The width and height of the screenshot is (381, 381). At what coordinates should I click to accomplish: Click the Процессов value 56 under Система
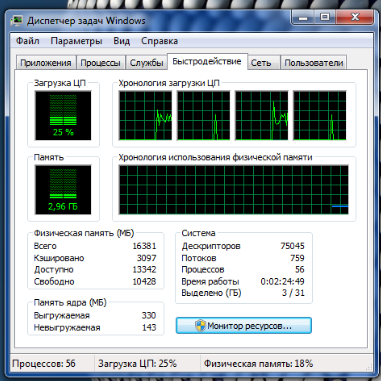[x=300, y=269]
